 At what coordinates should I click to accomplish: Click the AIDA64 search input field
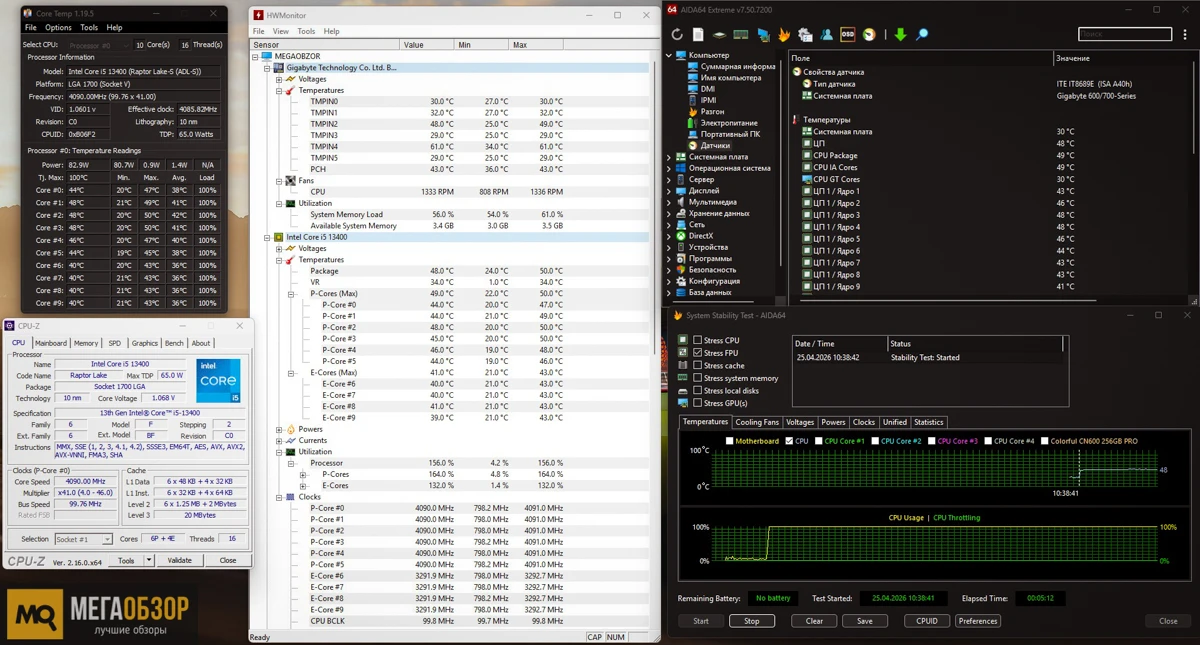1124,34
